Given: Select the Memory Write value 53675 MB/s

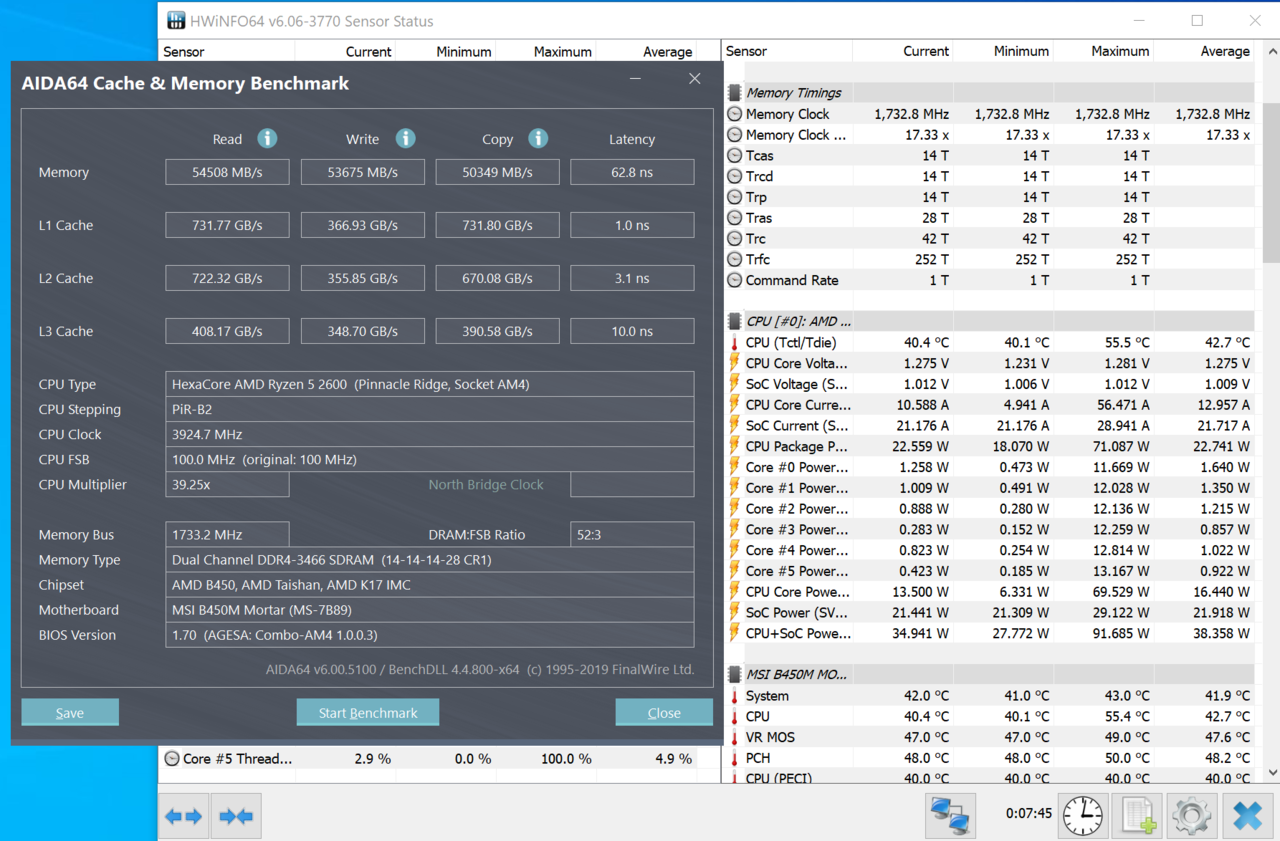Looking at the screenshot, I should pyautogui.click(x=362, y=172).
